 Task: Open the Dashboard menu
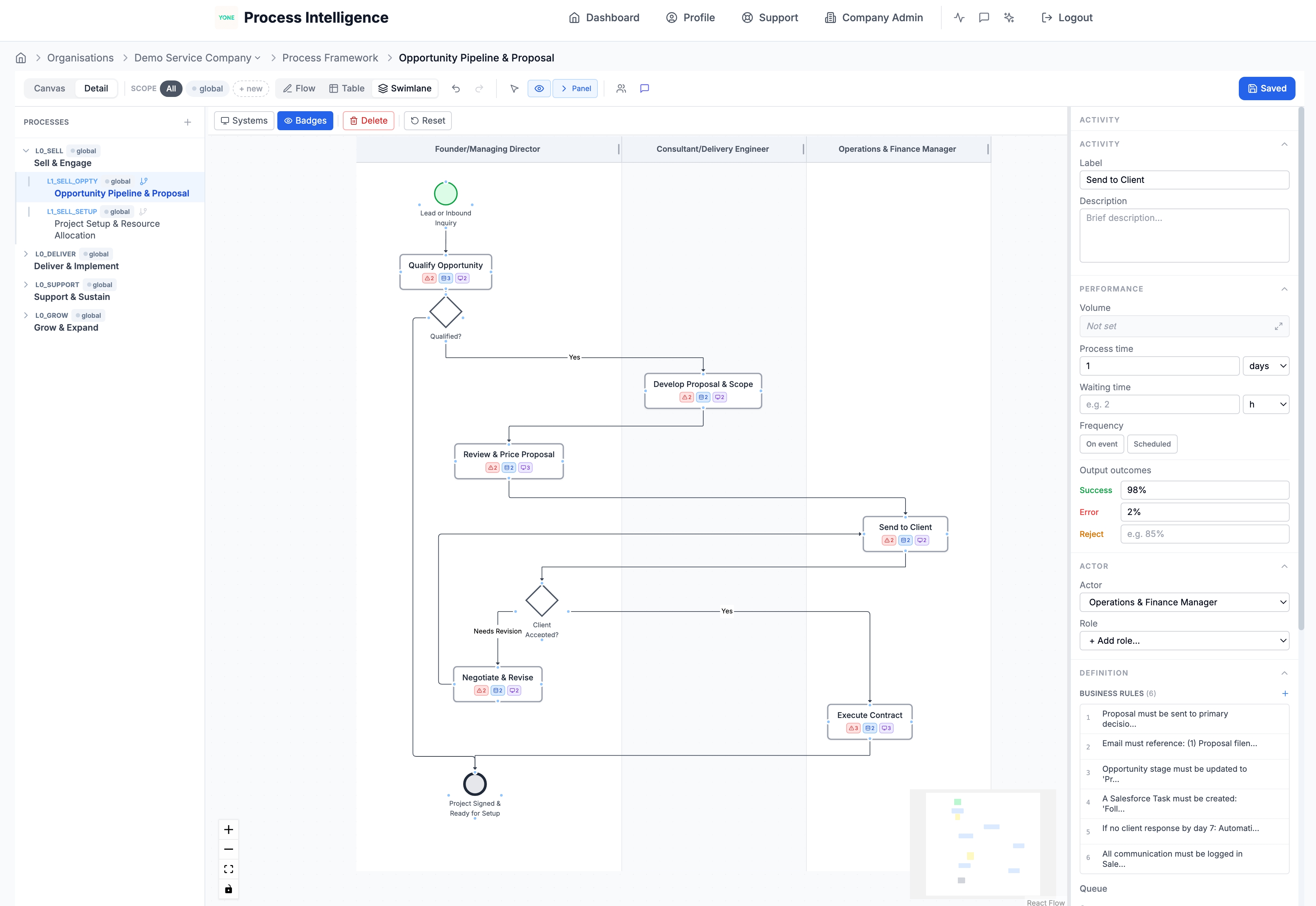[x=604, y=18]
